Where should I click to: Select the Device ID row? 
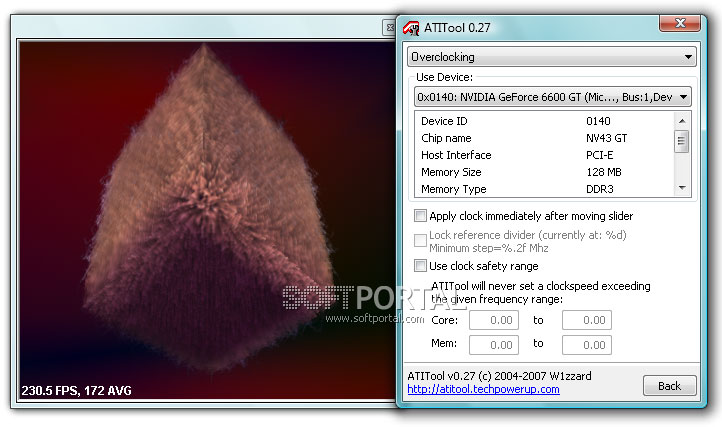tap(545, 121)
